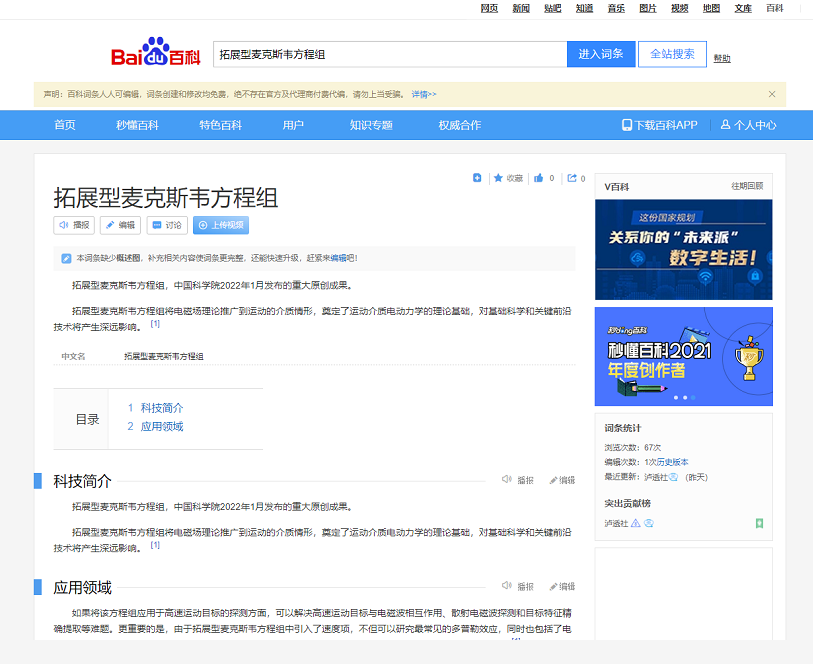
Task: Open 个人中心 in nav bar
Action: (x=748, y=125)
